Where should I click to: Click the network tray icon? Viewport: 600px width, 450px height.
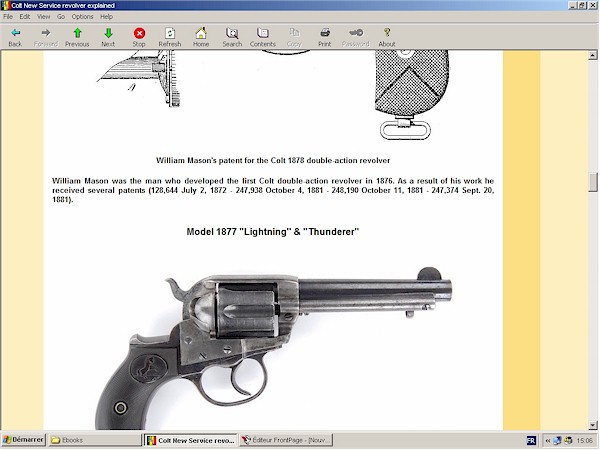557,440
